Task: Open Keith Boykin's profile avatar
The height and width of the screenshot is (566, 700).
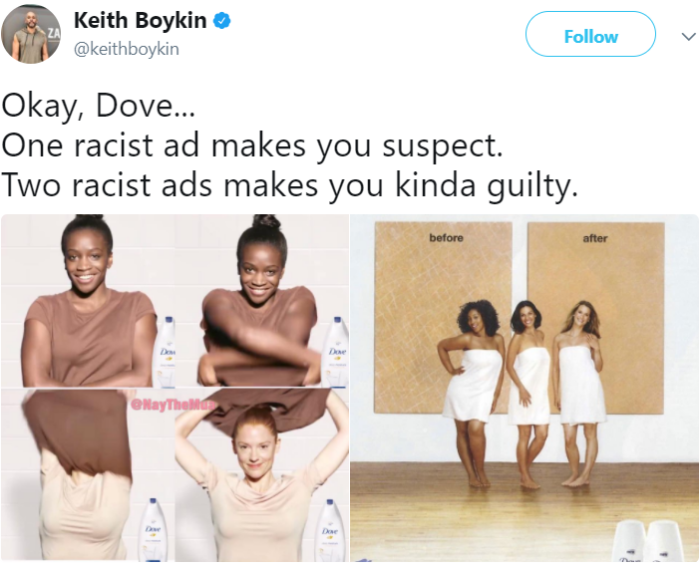Action: point(31,34)
